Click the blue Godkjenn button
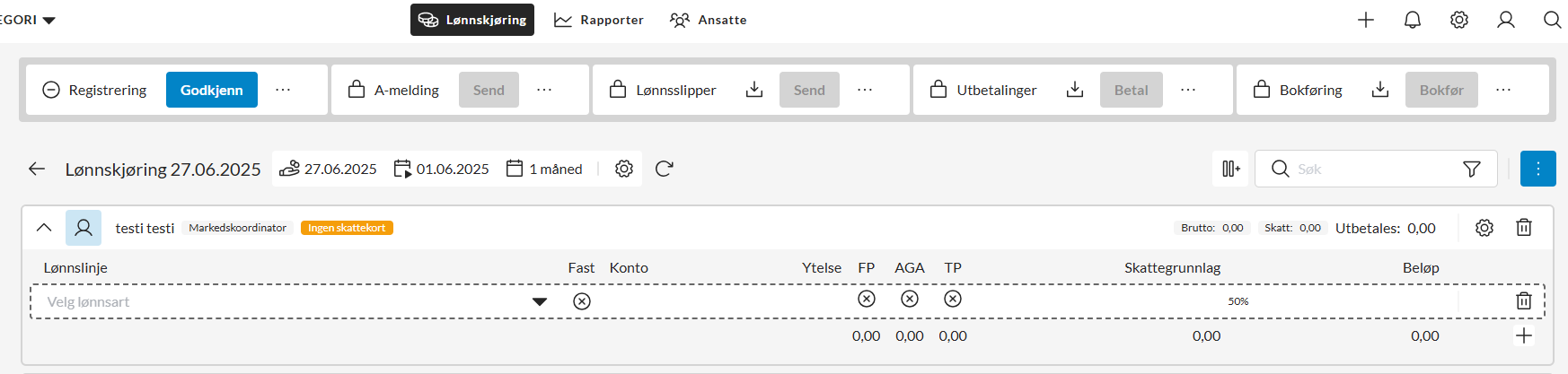Screen dimensions: 1568x374 click(212, 90)
